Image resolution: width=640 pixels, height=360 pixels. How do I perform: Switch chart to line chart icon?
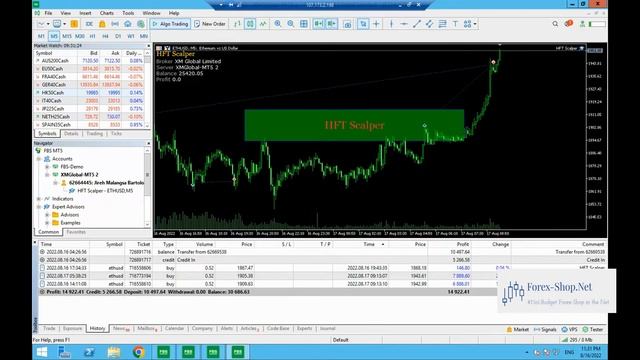tap(263, 24)
